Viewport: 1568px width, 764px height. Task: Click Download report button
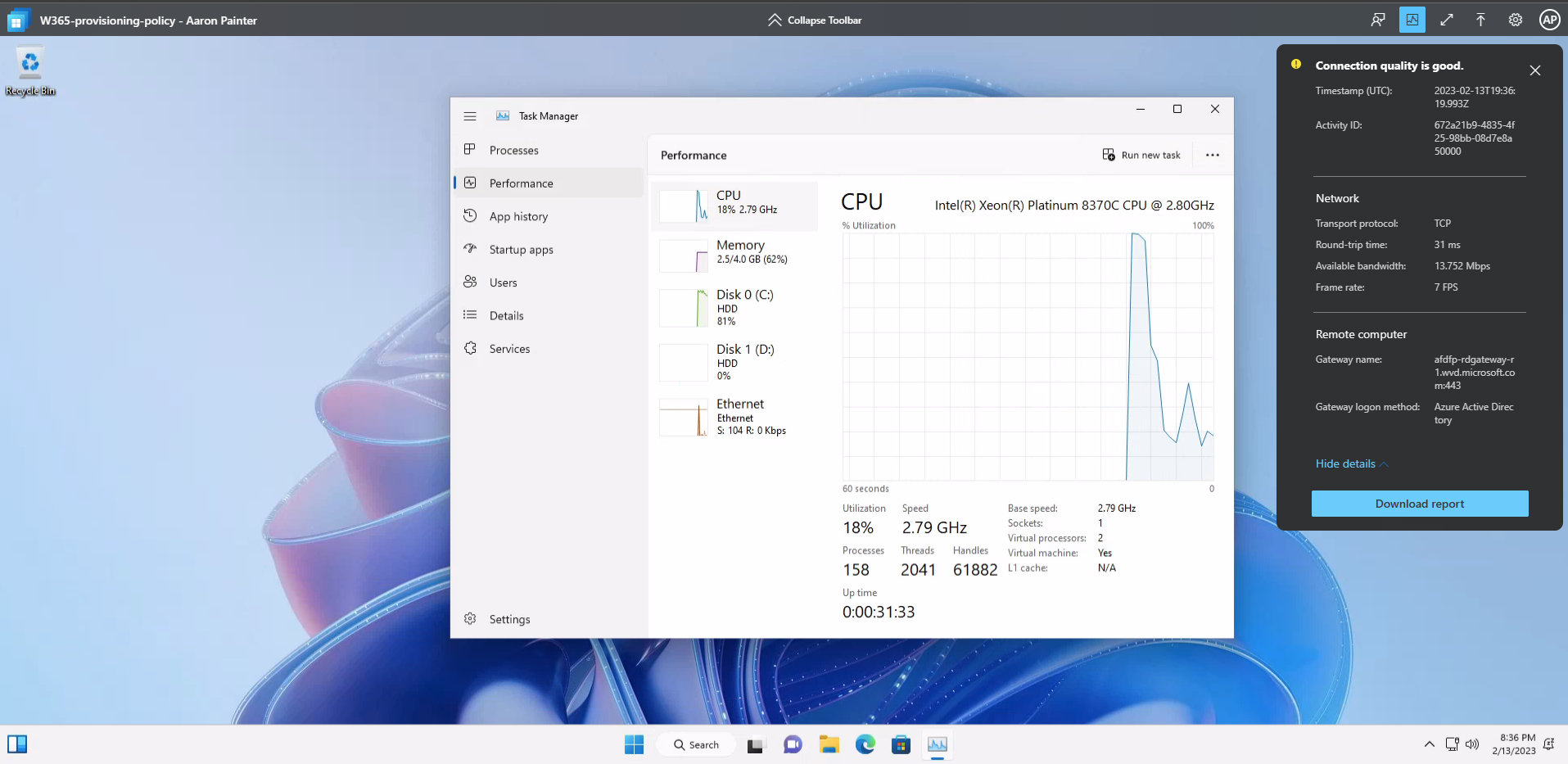coord(1420,504)
